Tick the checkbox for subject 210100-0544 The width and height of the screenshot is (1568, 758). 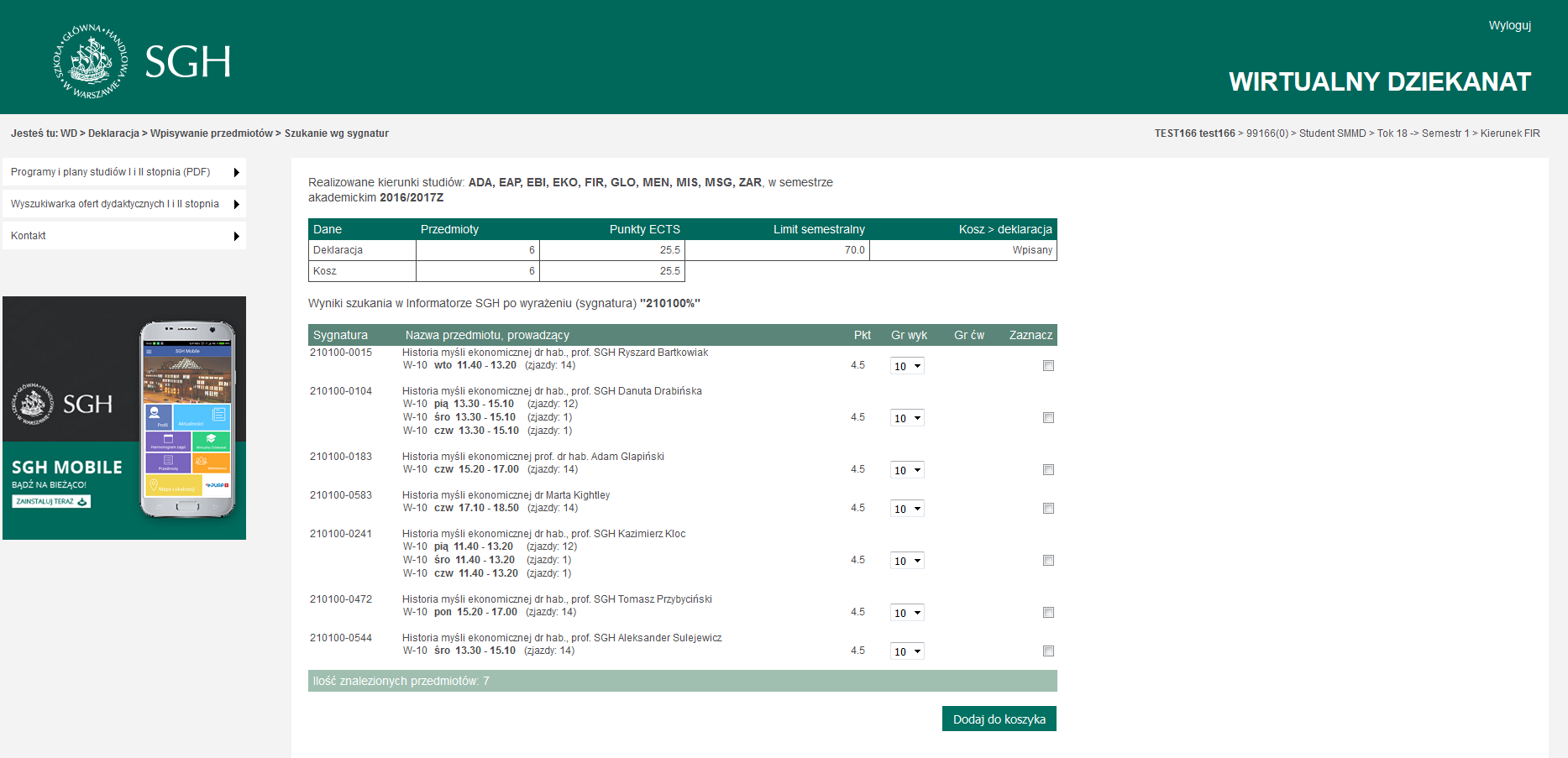tap(1048, 651)
